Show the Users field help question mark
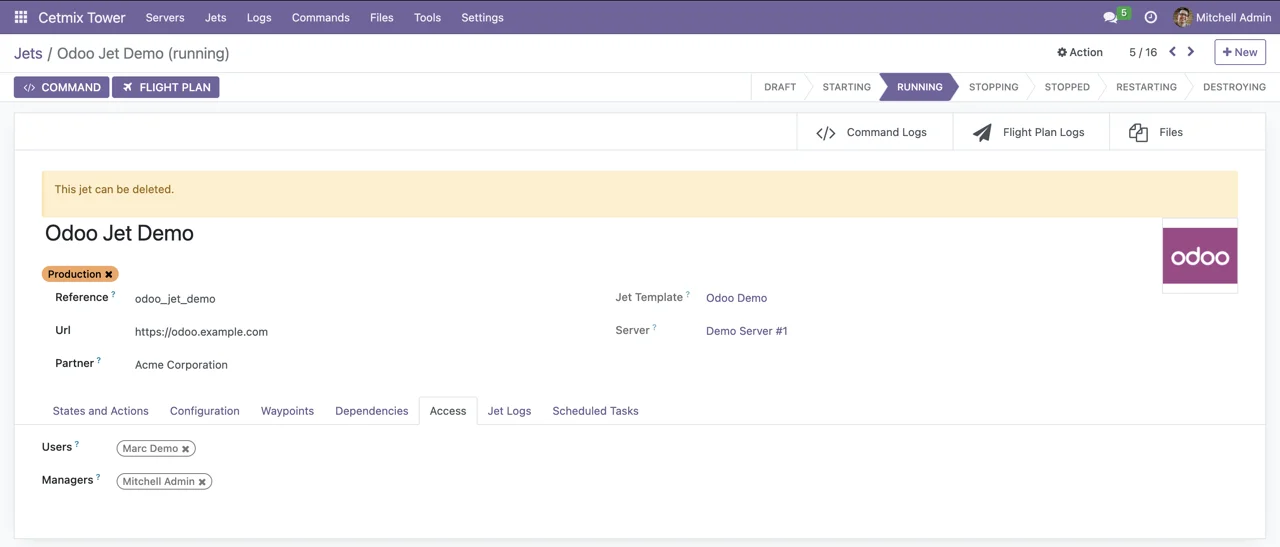 click(x=77, y=444)
